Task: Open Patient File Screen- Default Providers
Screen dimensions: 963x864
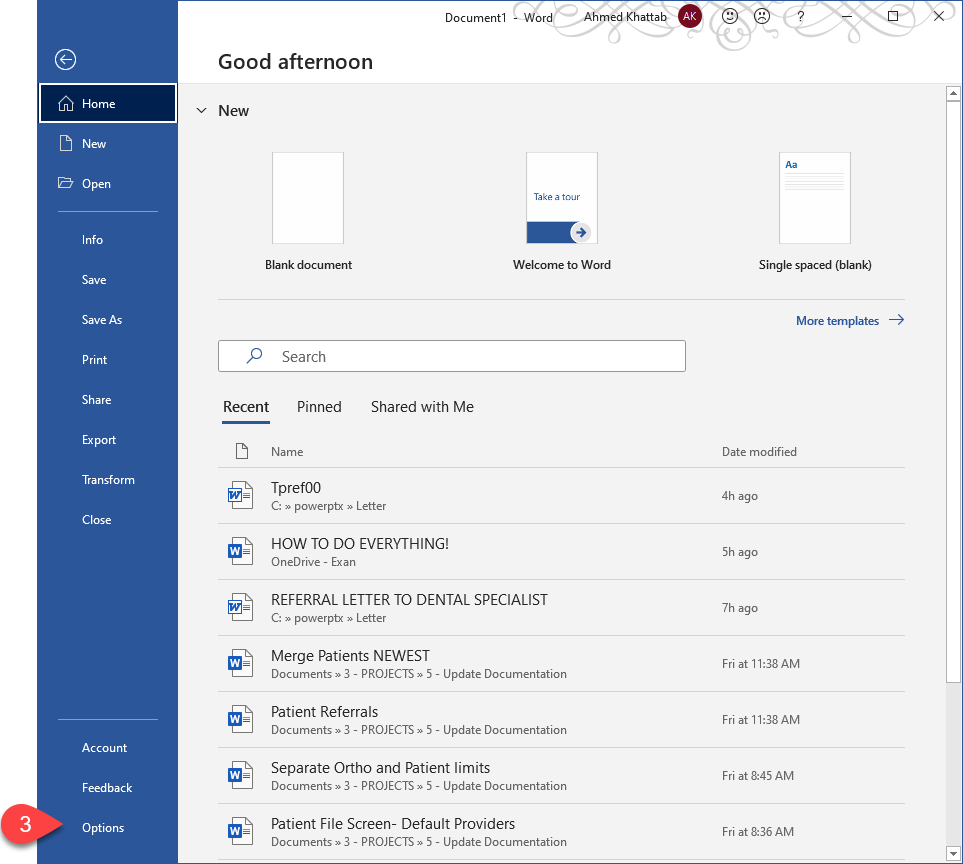Action: tap(561, 831)
